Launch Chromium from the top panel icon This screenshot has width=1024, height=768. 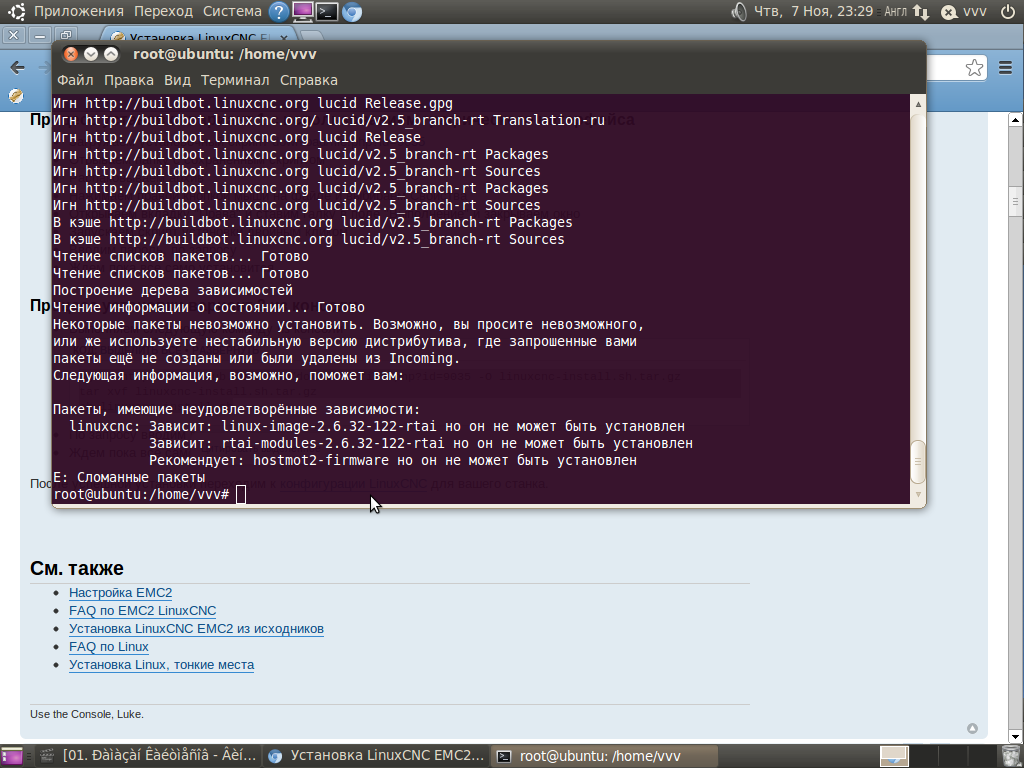(352, 12)
